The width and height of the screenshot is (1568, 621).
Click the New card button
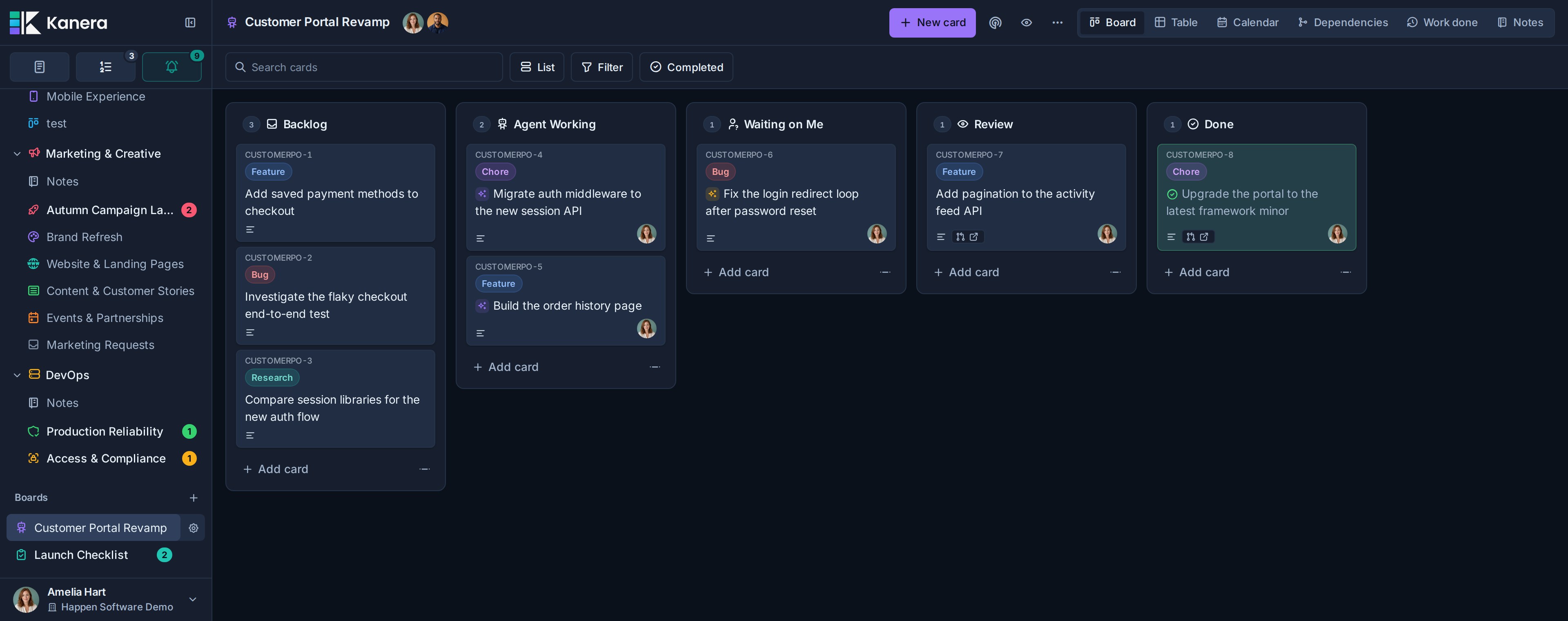coord(932,22)
